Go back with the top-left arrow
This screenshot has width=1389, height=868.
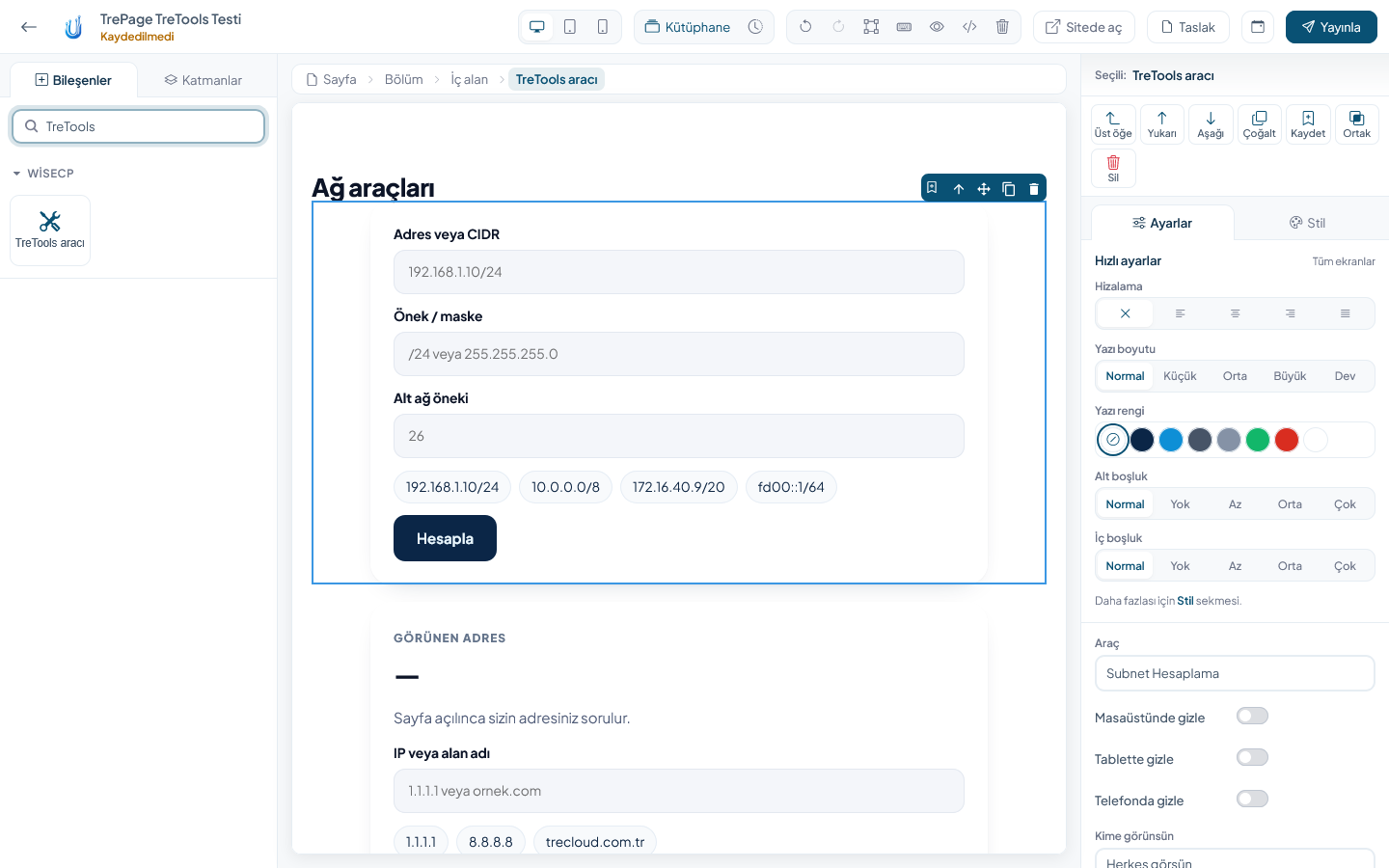pyautogui.click(x=29, y=27)
